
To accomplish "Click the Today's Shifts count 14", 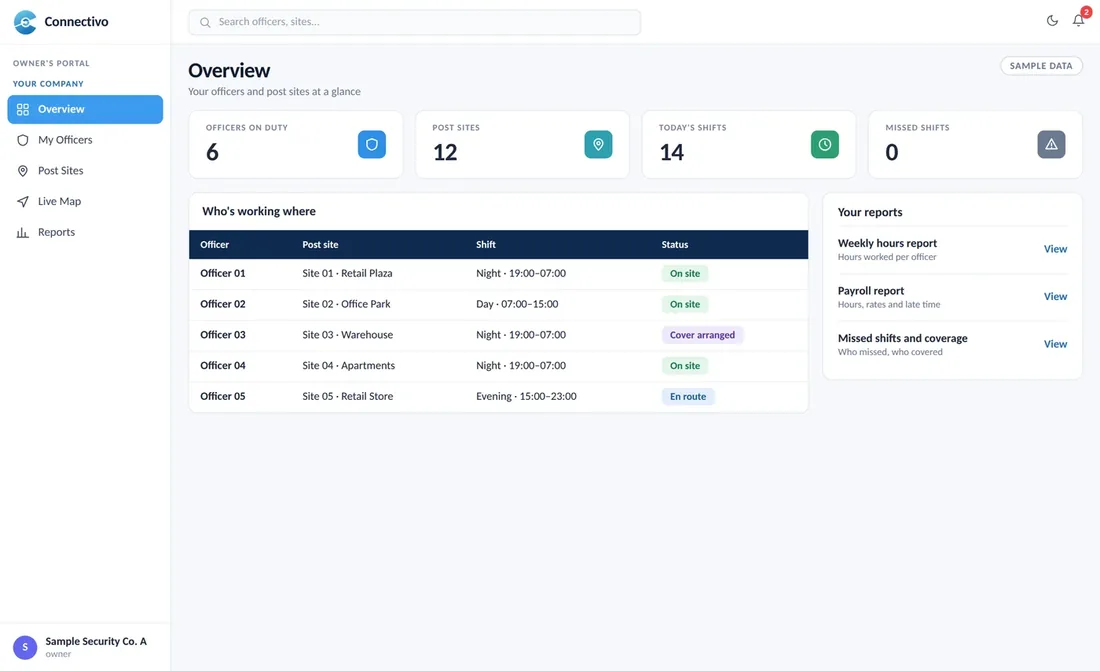I will click(671, 152).
